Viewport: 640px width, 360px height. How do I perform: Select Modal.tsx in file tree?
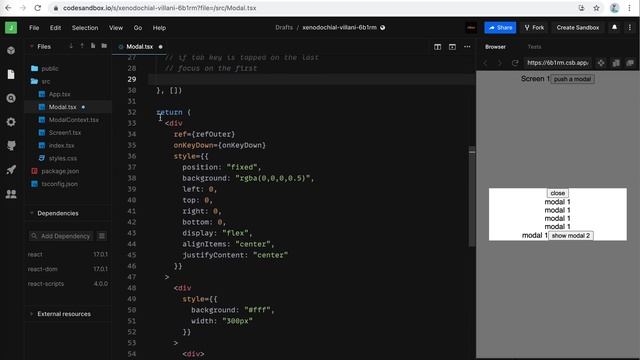(x=67, y=107)
